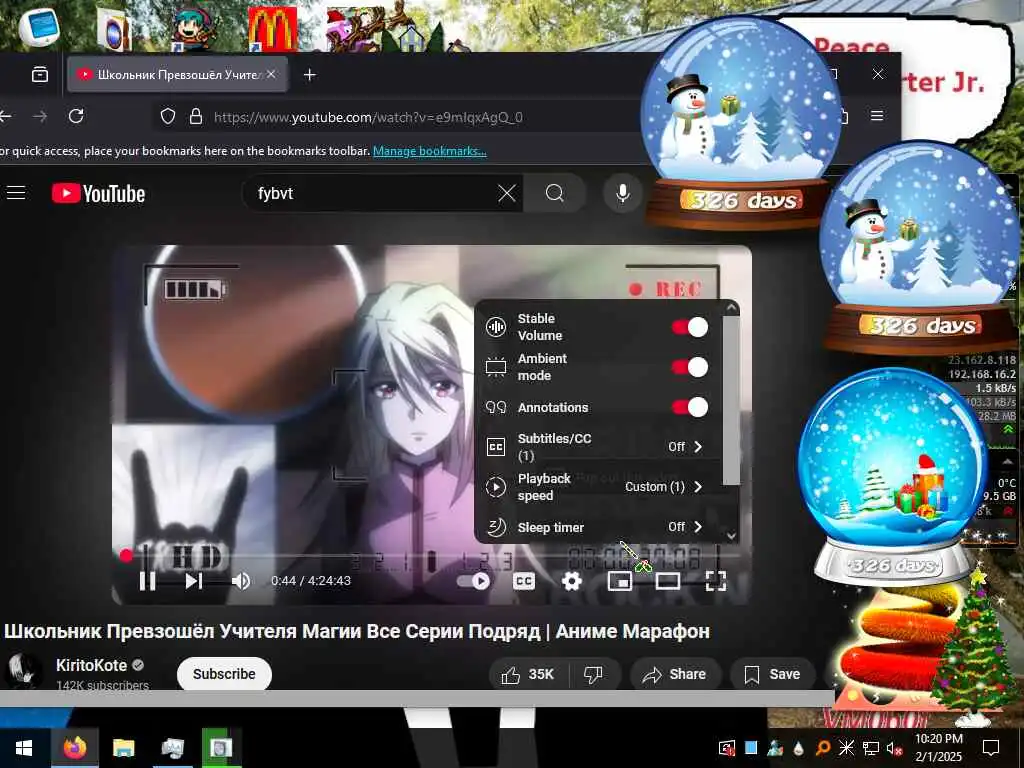The width and height of the screenshot is (1024, 768).
Task: Close the player settings gear menu
Action: pos(571,581)
